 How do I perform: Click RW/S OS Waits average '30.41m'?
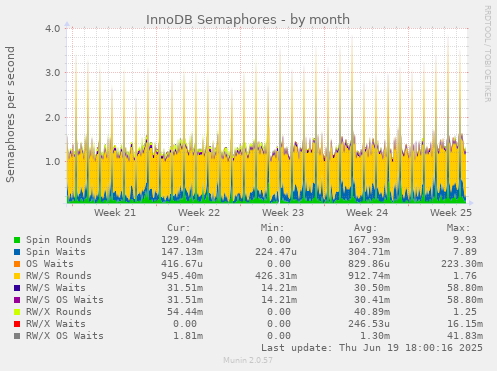click(372, 300)
